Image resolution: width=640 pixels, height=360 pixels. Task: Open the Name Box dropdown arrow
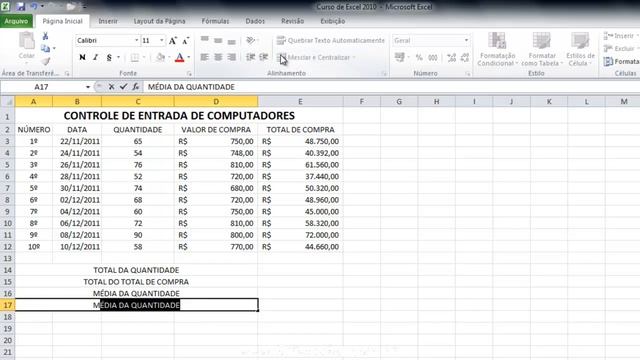tap(88, 87)
